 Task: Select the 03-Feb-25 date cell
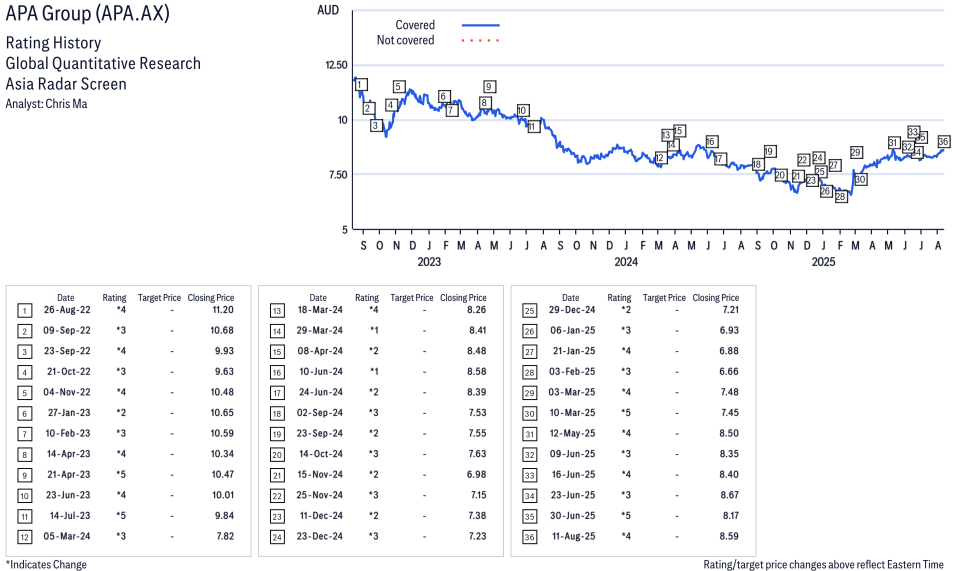572,371
